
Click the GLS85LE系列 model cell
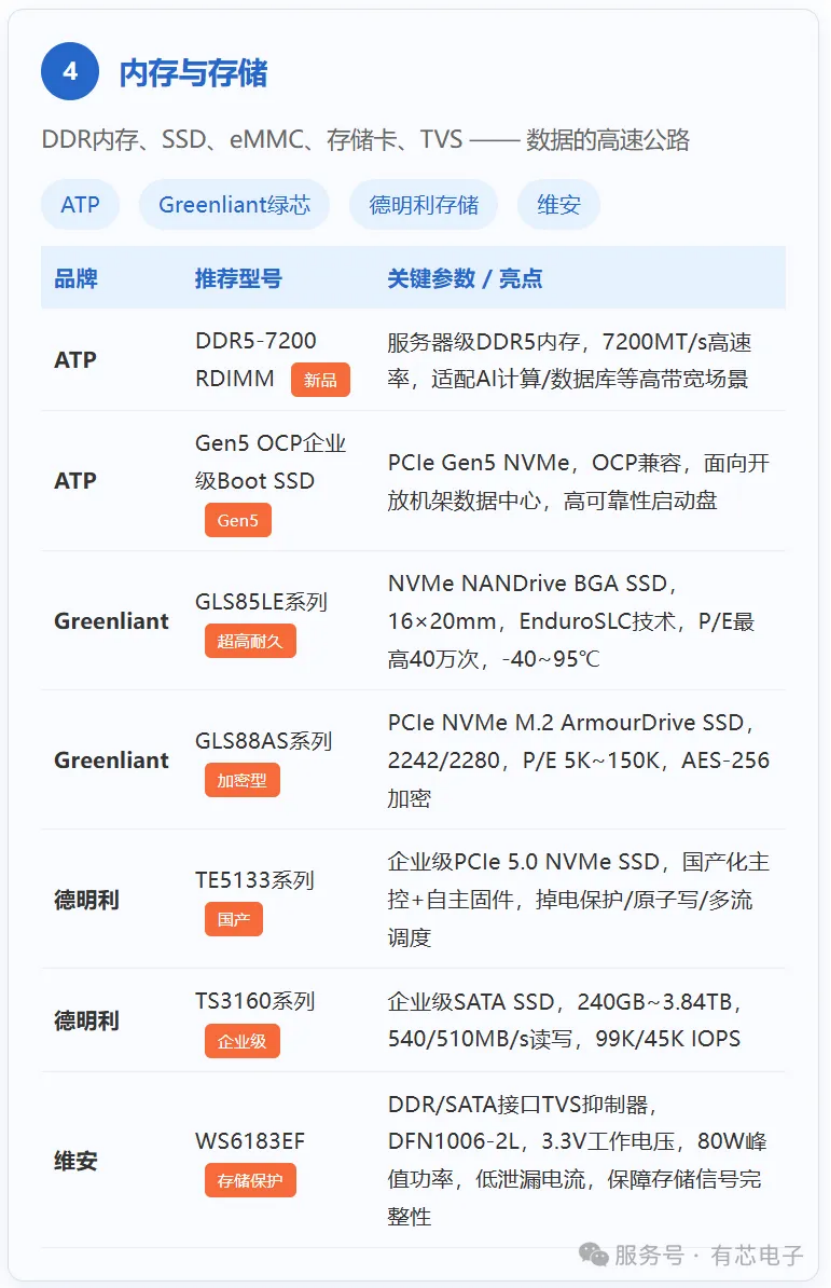(x=261, y=602)
